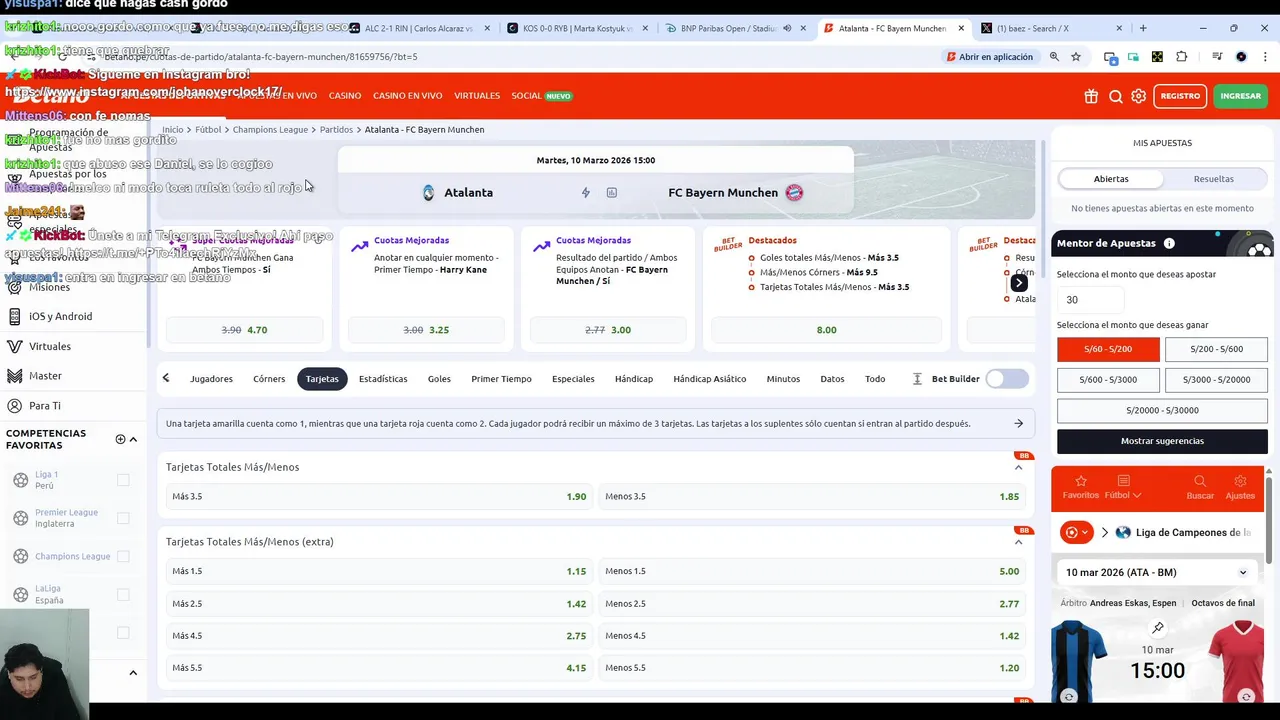The width and height of the screenshot is (1280, 720).
Task: Select the S/60 - S/200 win range
Action: click(1108, 349)
